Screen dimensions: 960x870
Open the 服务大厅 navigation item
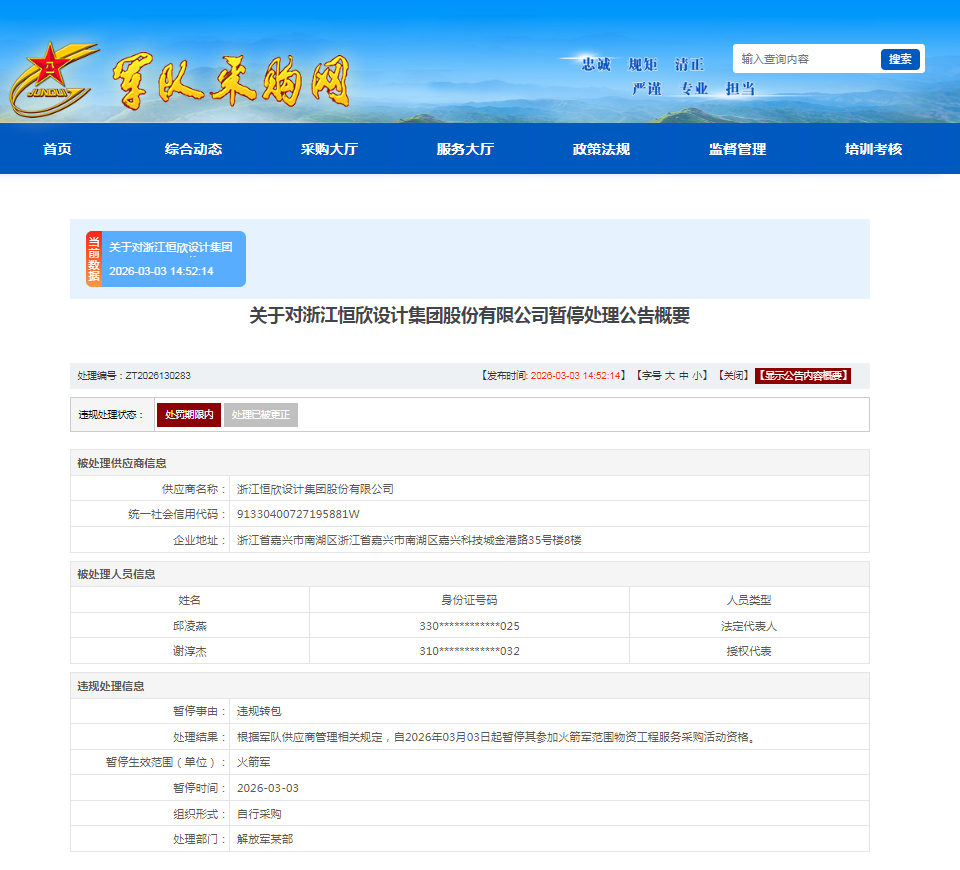tap(465, 149)
